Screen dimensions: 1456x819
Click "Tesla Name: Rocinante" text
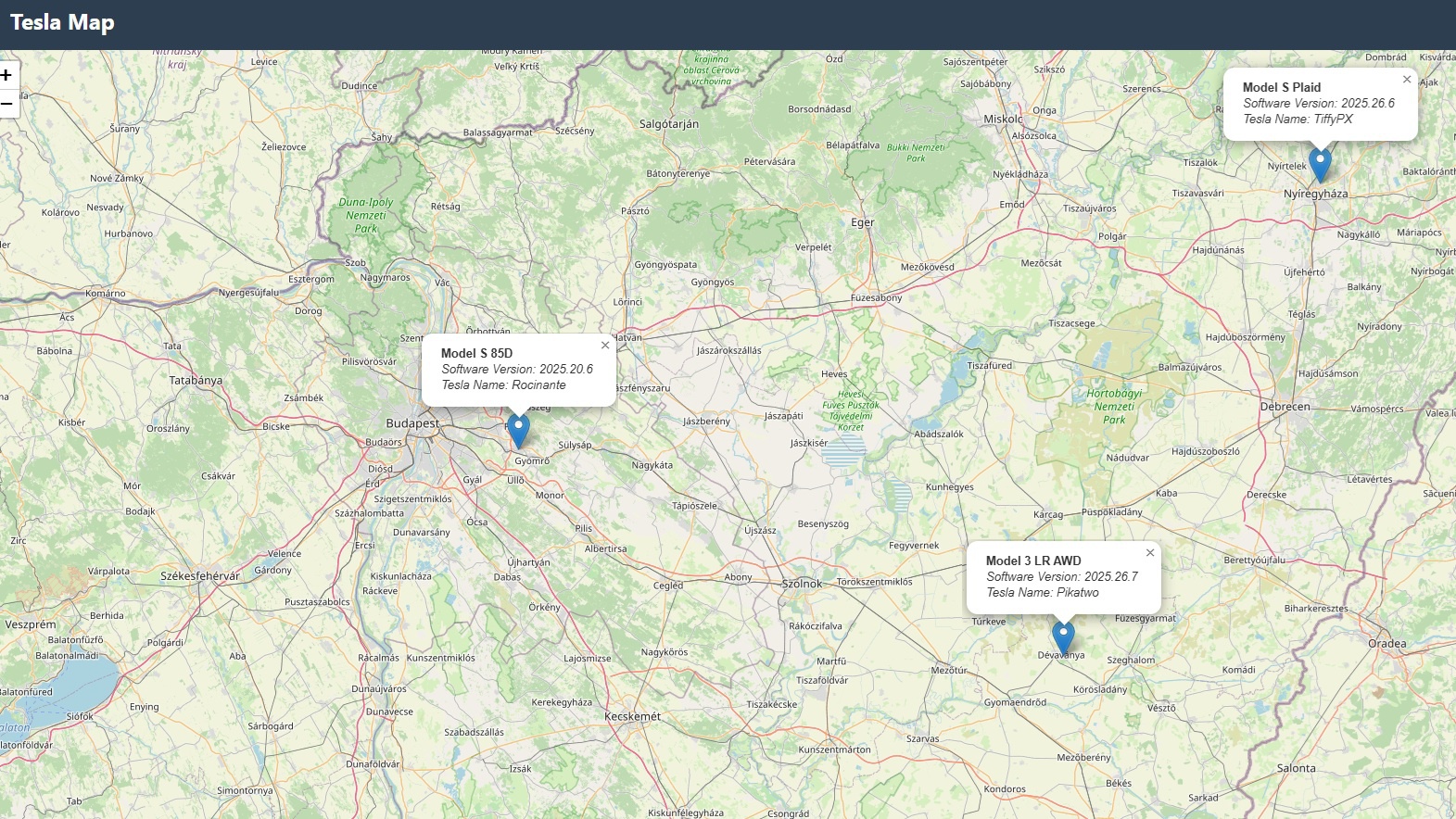coord(503,384)
